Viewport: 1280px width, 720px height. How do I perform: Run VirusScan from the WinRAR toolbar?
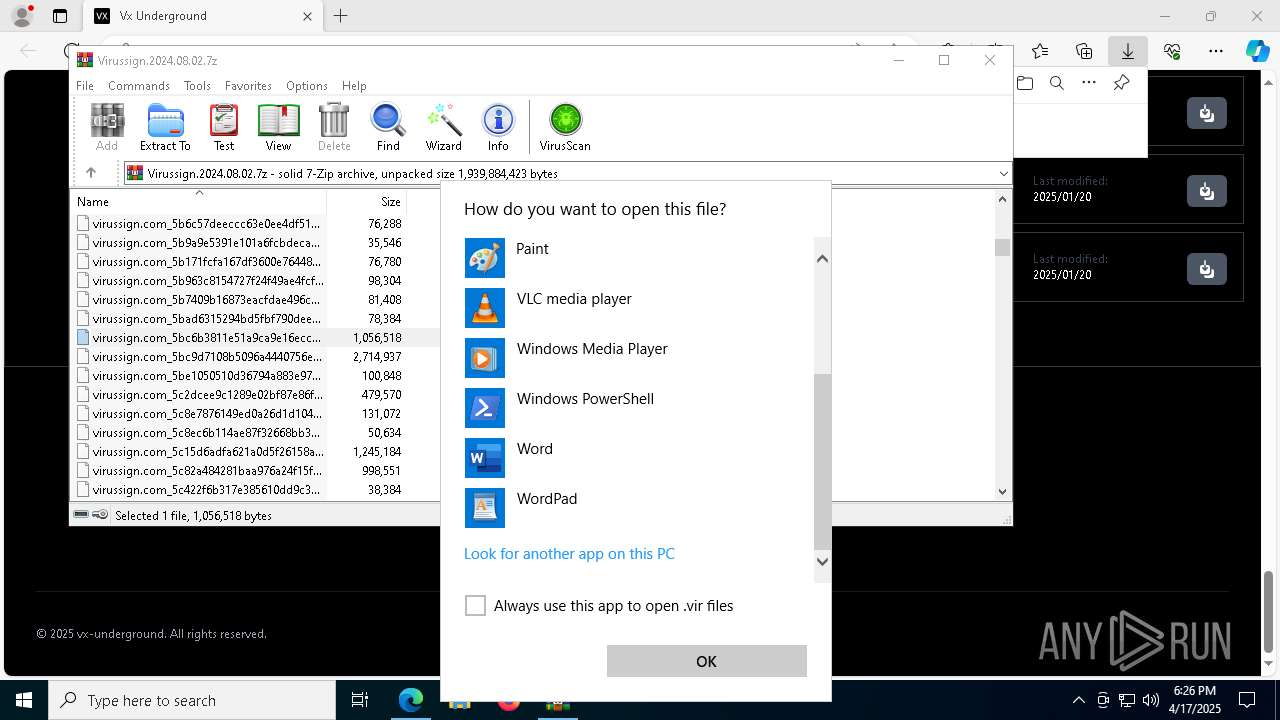point(565,127)
